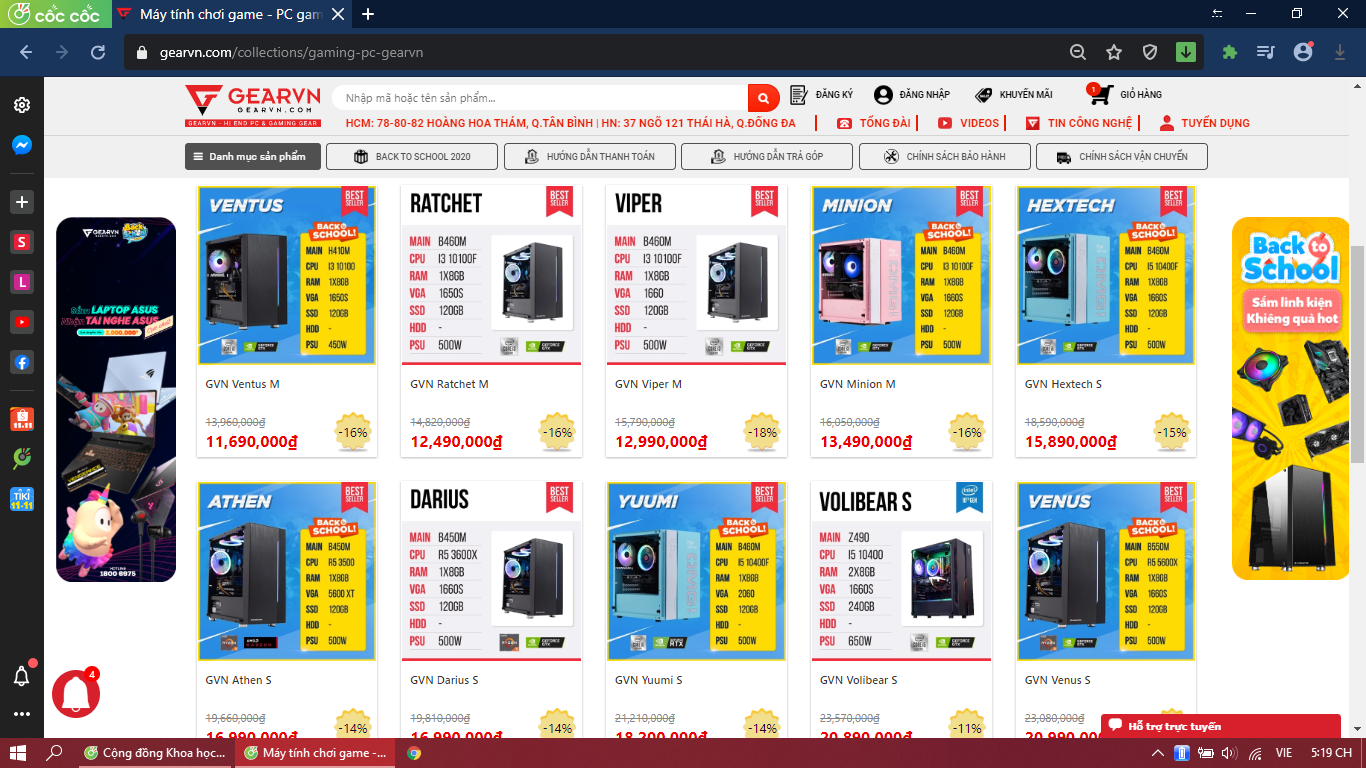This screenshot has height=768, width=1366.
Task: Open Chrome from the taskbar
Action: pyautogui.click(x=414, y=753)
